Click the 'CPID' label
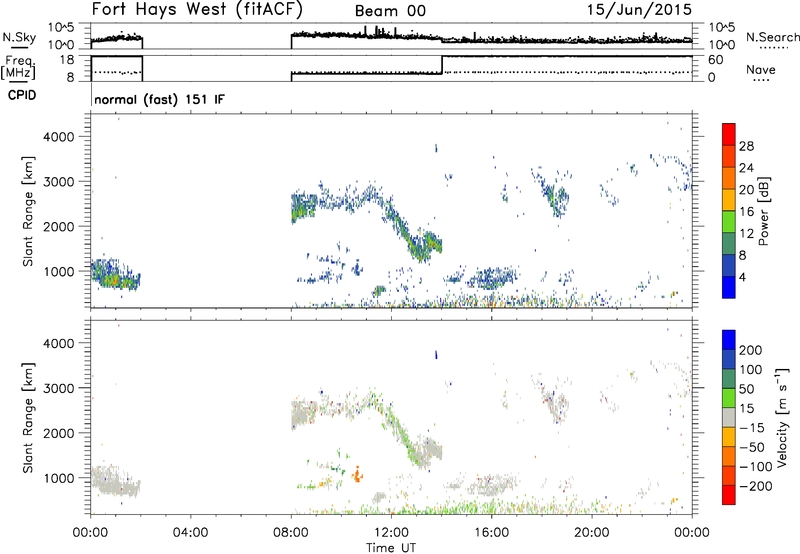Image resolution: width=800 pixels, height=554 pixels. tap(22, 95)
